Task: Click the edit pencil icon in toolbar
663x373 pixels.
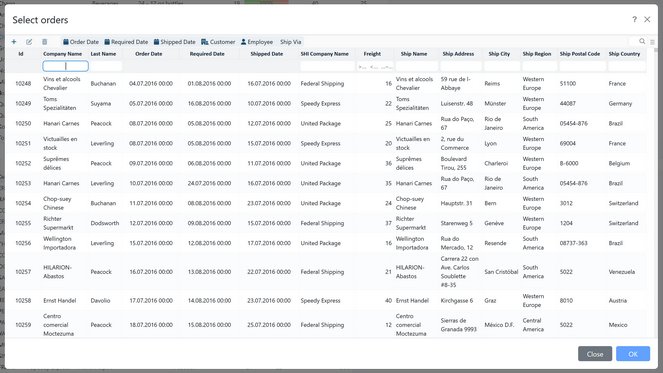Action: click(x=29, y=42)
